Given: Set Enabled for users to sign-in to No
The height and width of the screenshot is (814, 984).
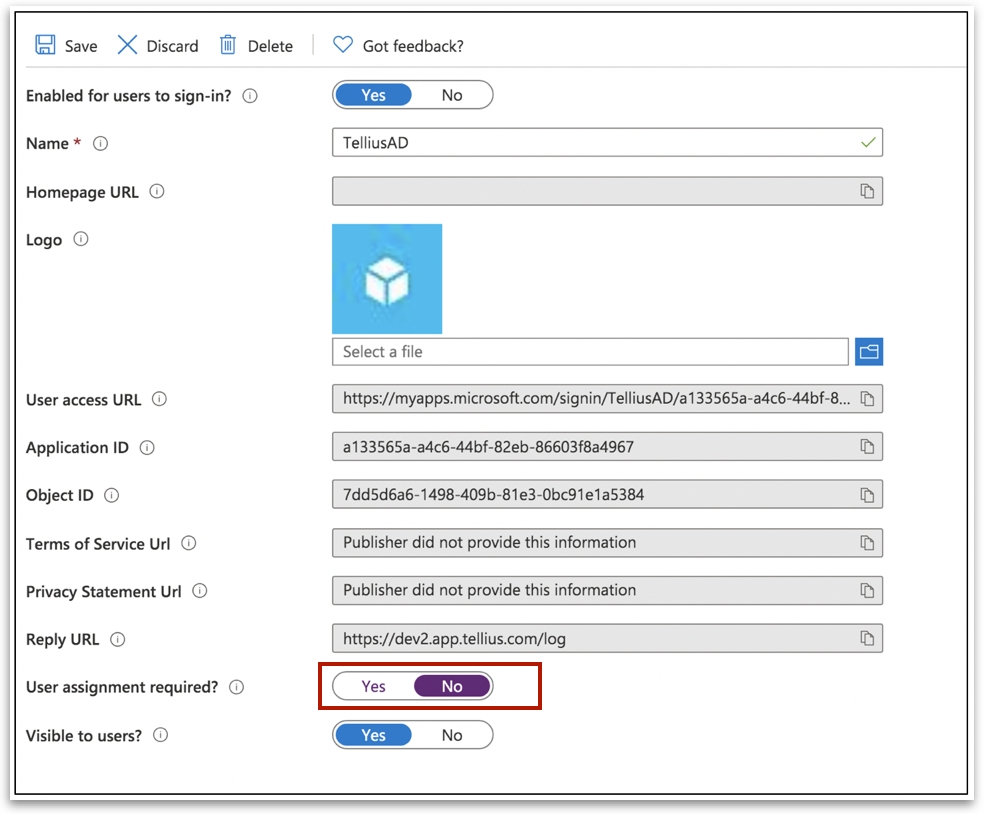Looking at the screenshot, I should click(452, 95).
